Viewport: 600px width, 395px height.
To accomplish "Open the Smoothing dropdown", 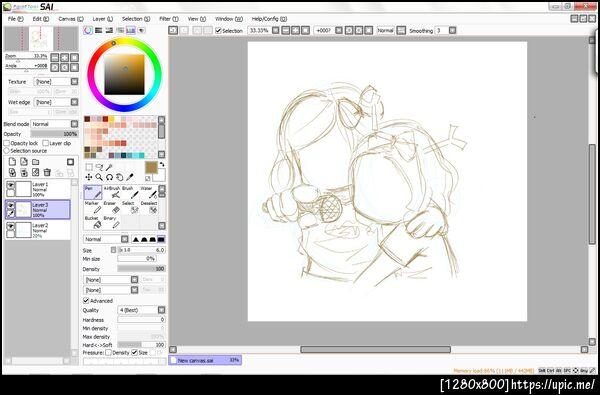I will pyautogui.click(x=452, y=30).
